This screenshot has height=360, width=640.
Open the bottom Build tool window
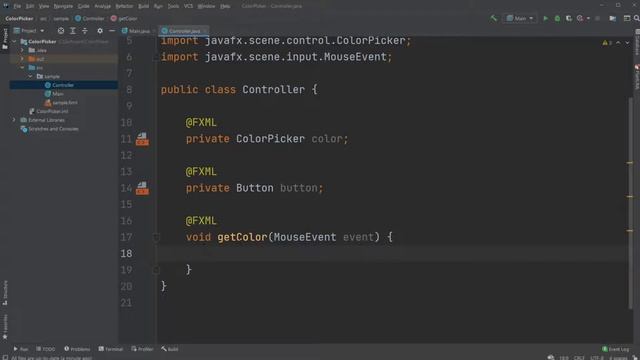[170, 349]
